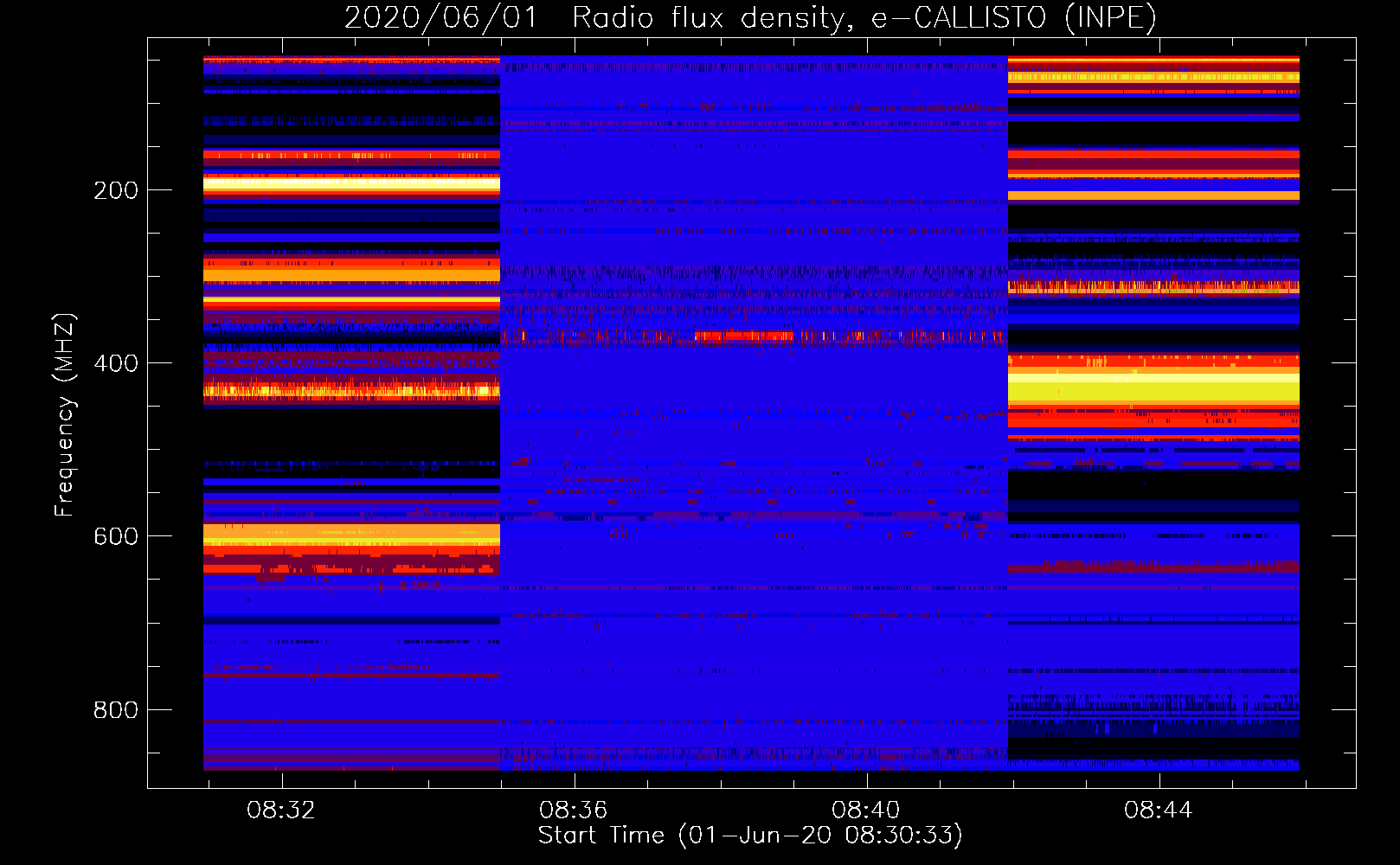This screenshot has width=1400, height=865.
Task: Click the '200' frequency tick label
Action: 116,190
